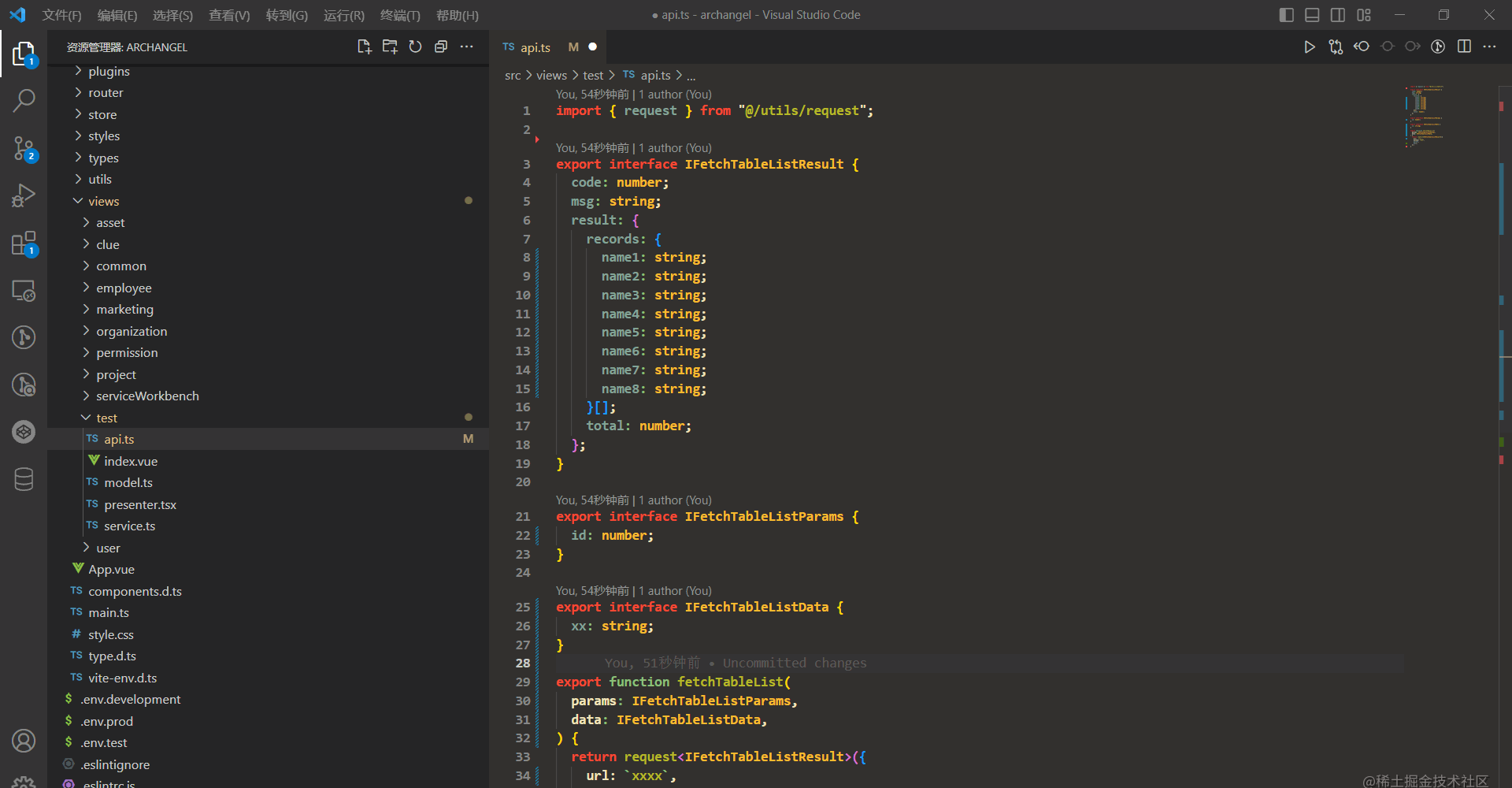Toggle the bottom panel visibility
1512x788 pixels.
(1312, 15)
